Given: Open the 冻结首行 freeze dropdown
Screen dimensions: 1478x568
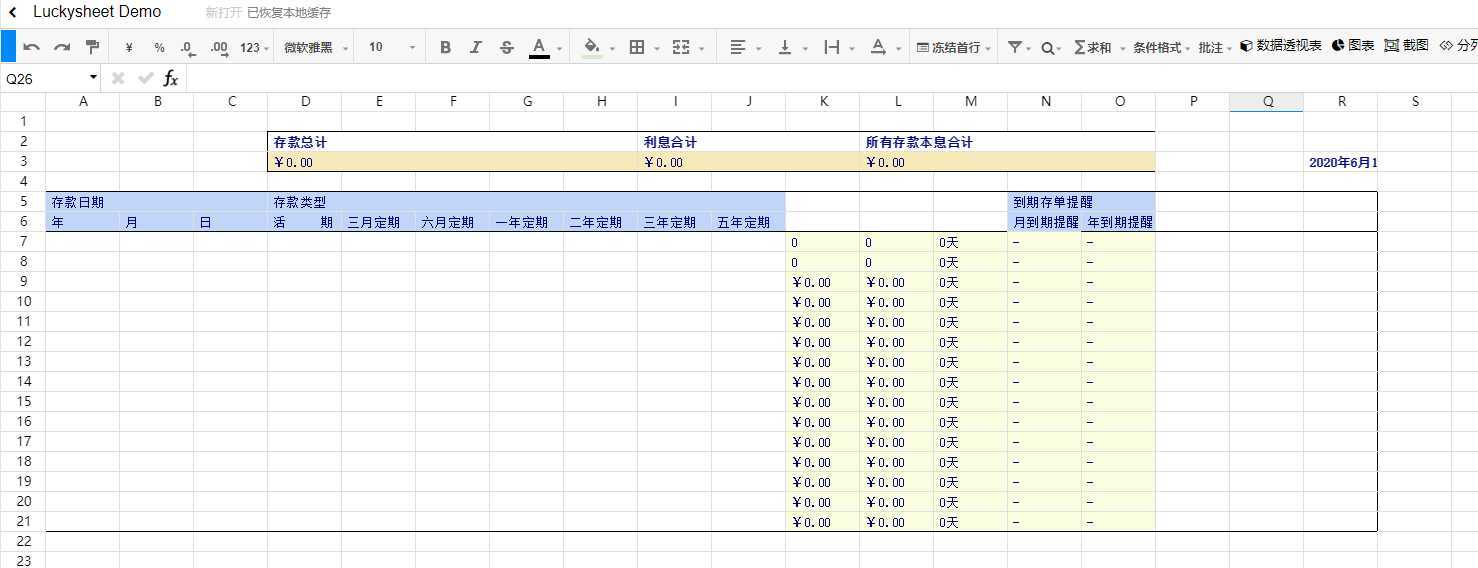Looking at the screenshot, I should (954, 47).
